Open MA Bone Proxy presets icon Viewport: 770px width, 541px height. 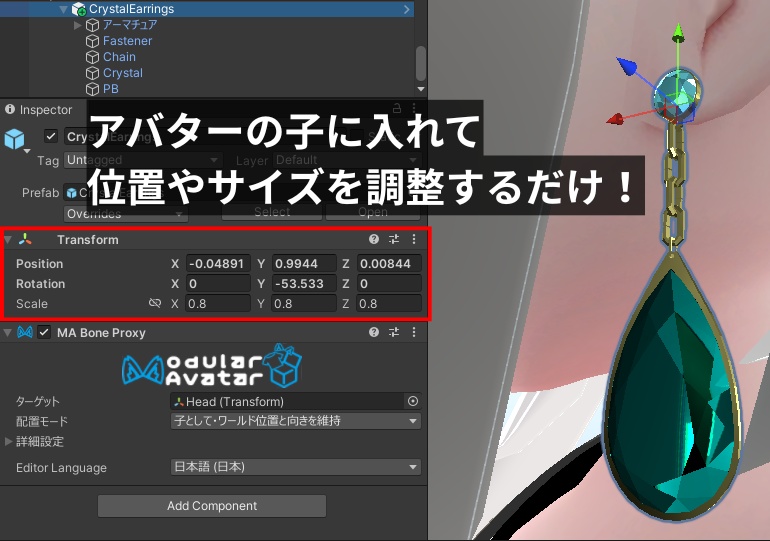(x=394, y=332)
